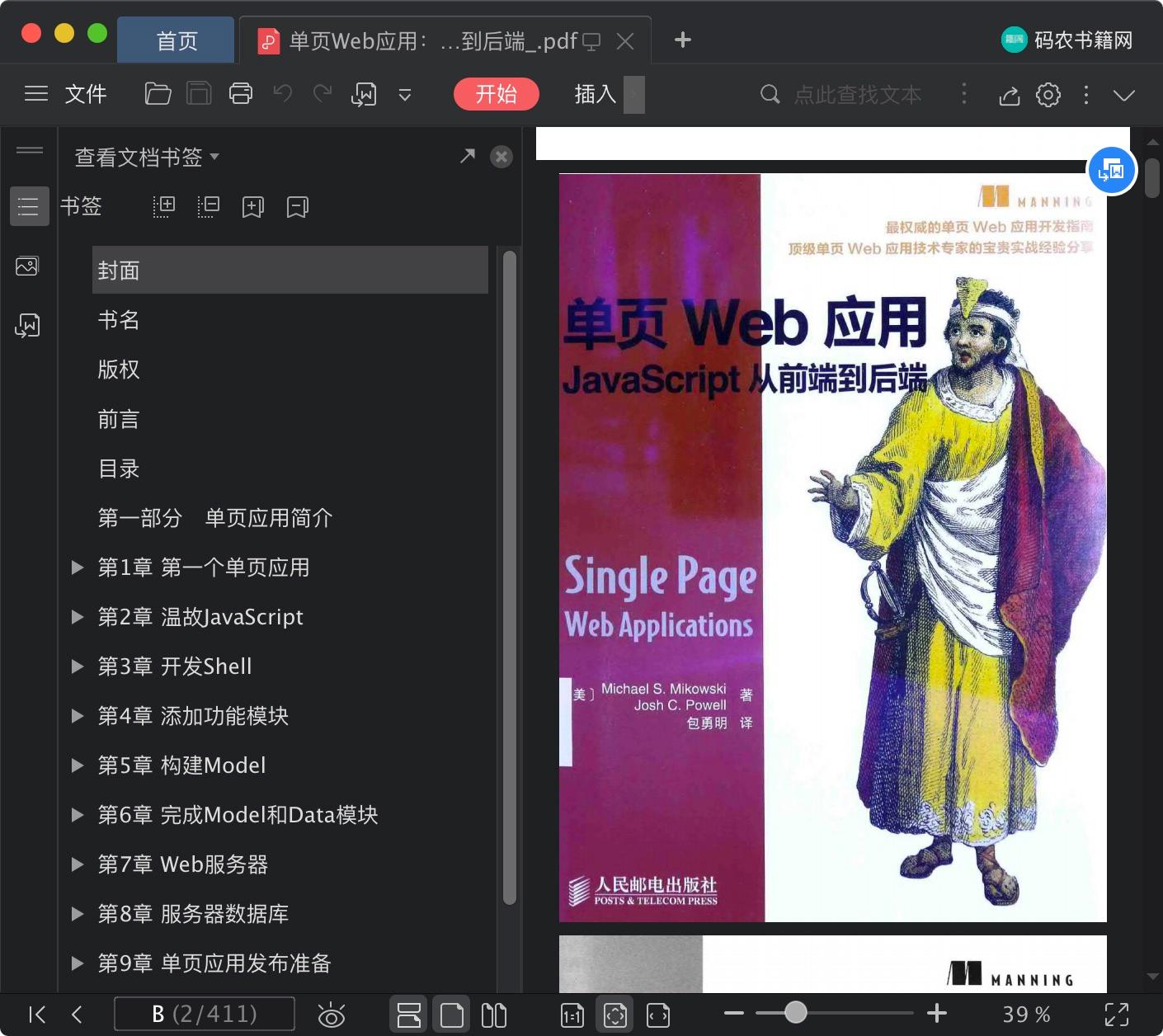Expand the ribbon collapse chevron
This screenshot has height=1036, width=1163.
click(1124, 95)
